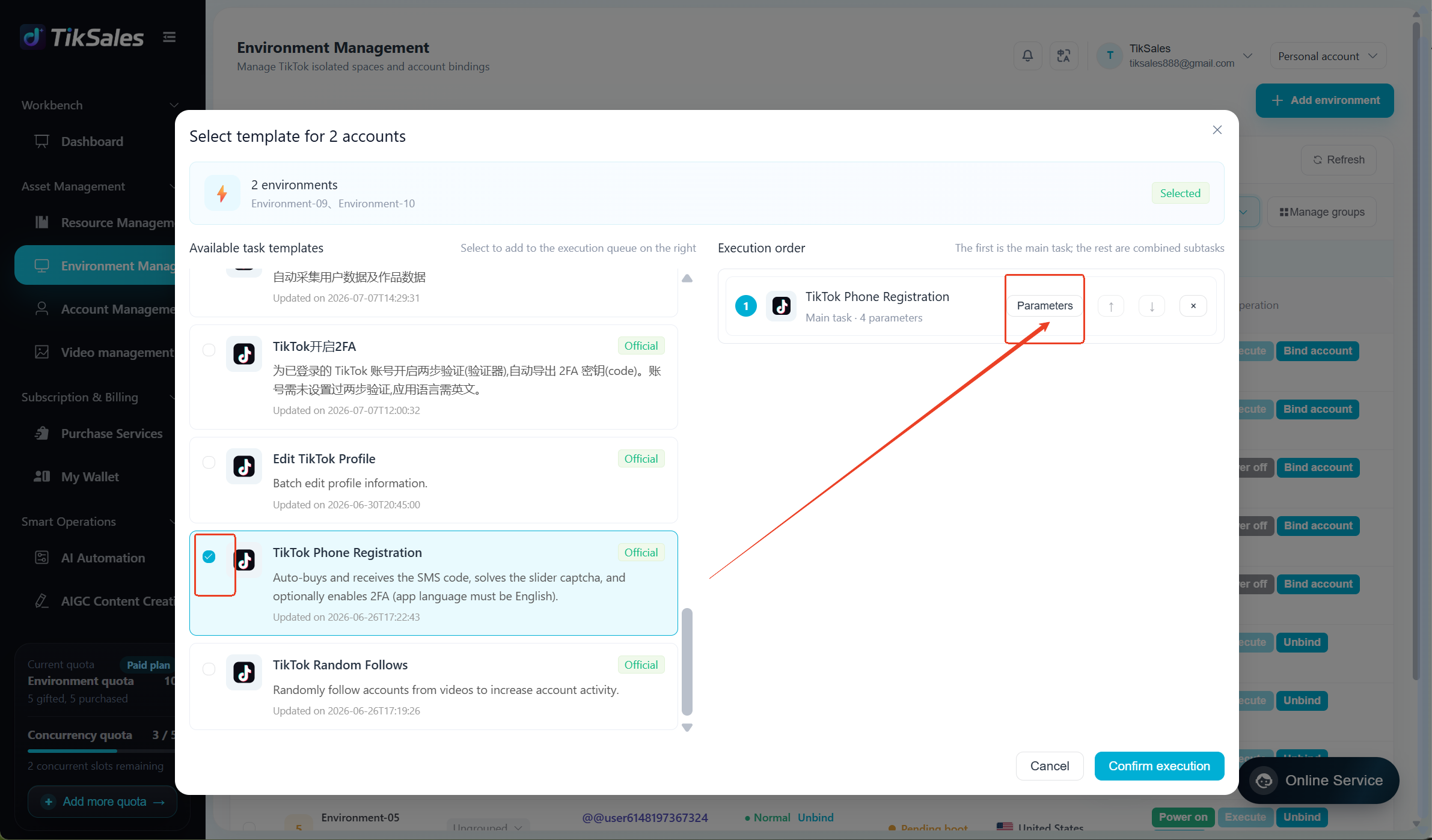The image size is (1432, 840).
Task: Close the select template dialog
Action: 1217,130
